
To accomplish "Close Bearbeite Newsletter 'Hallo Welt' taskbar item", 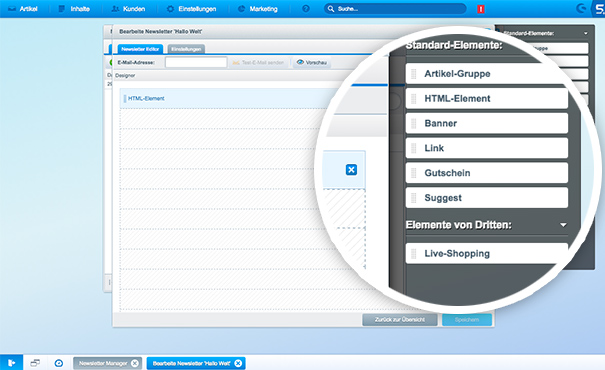I will [238, 363].
